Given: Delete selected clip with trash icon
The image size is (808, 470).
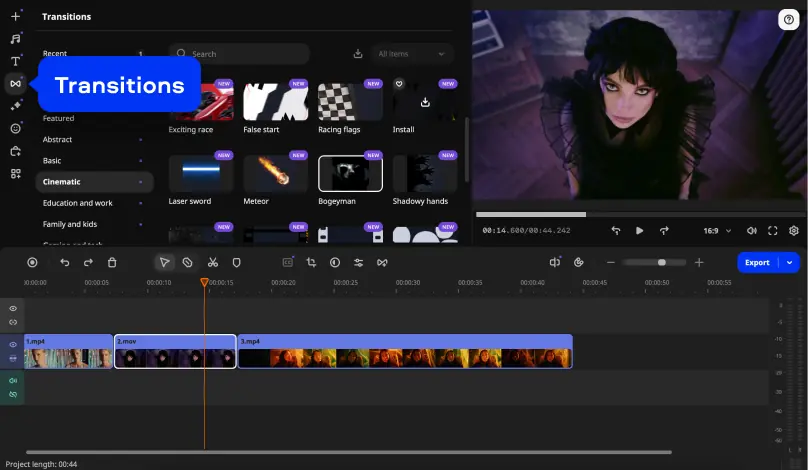Looking at the screenshot, I should pos(112,262).
